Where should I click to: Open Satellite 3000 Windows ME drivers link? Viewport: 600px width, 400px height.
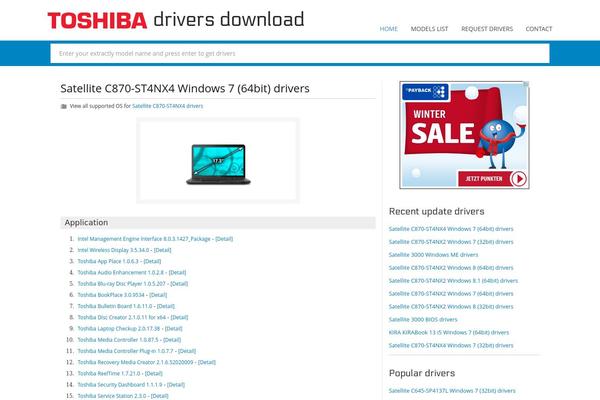pyautogui.click(x=433, y=255)
